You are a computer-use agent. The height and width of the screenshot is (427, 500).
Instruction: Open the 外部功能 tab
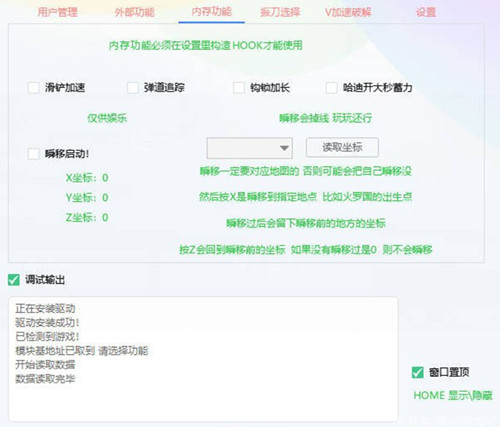point(134,12)
